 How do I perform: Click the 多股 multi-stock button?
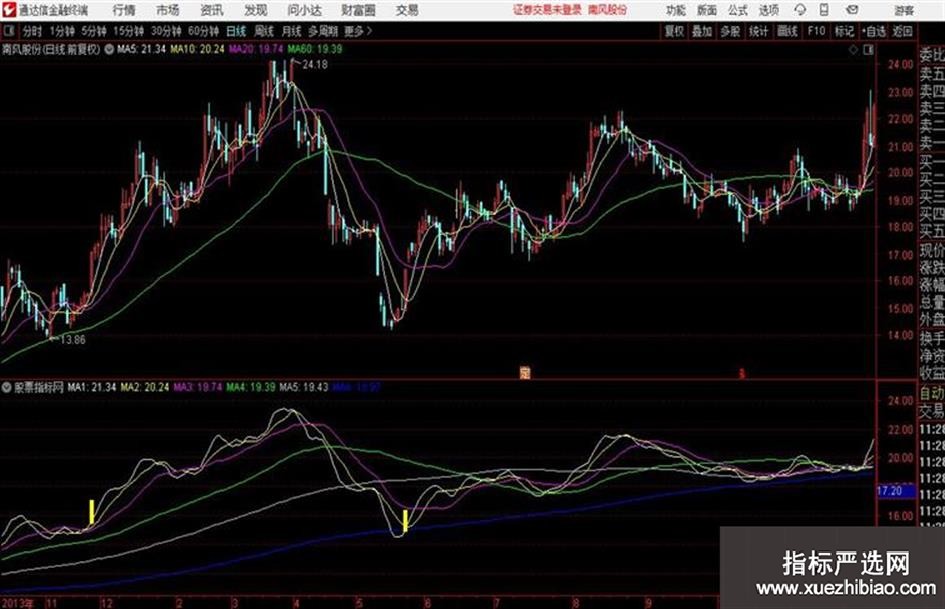(730, 31)
